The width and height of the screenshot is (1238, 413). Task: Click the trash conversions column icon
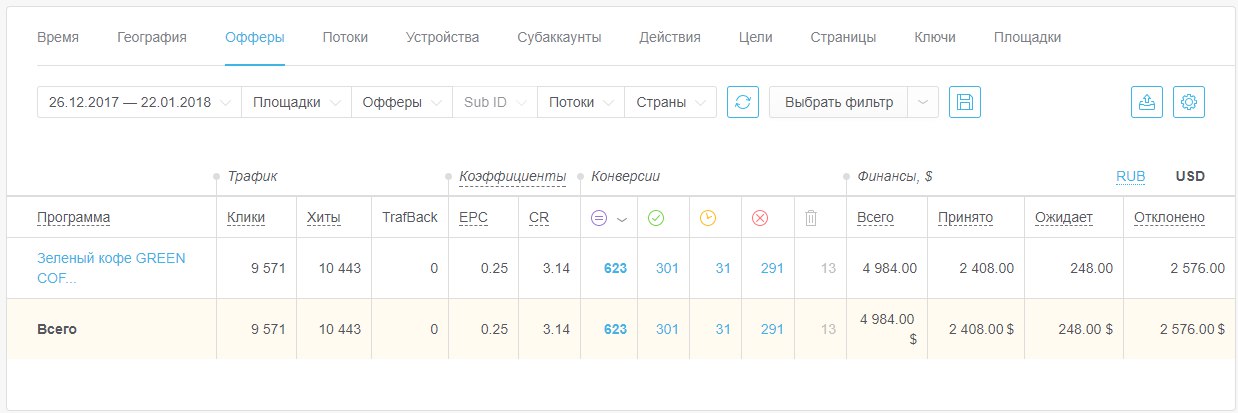click(811, 218)
